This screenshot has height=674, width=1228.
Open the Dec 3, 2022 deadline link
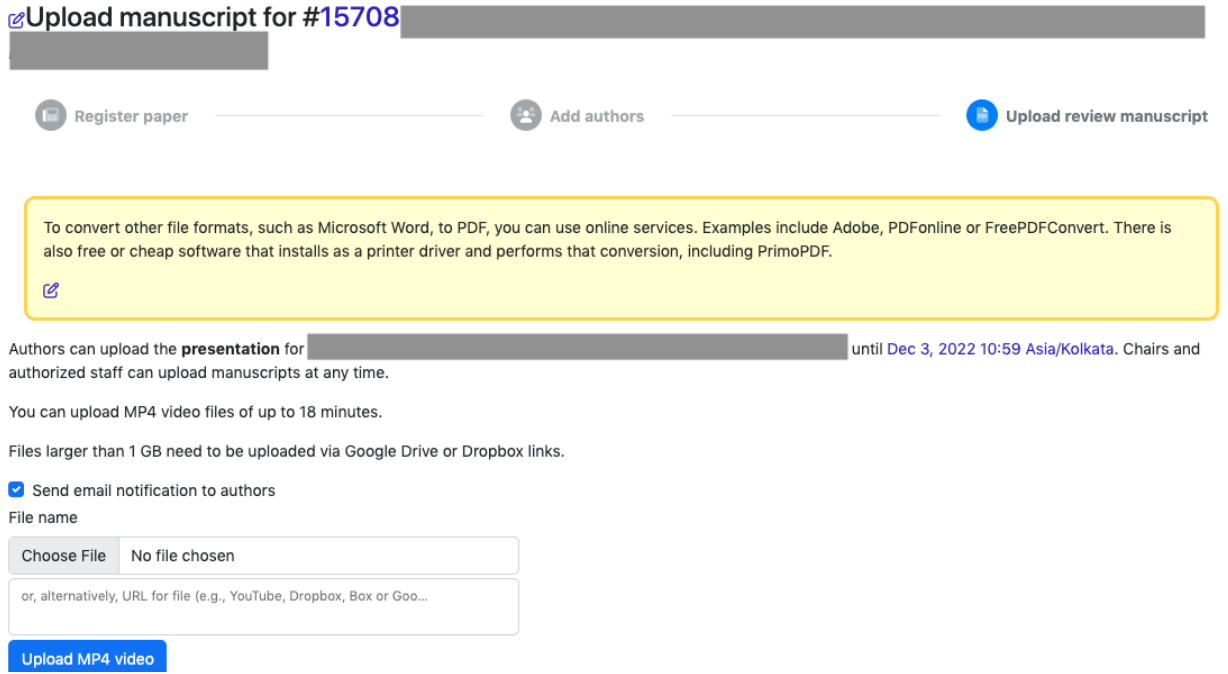[999, 349]
